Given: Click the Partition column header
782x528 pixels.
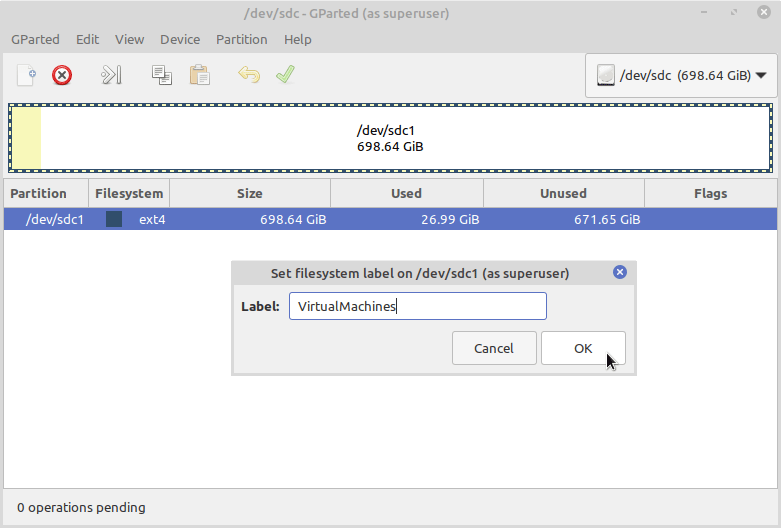Looking at the screenshot, I should coord(46,193).
